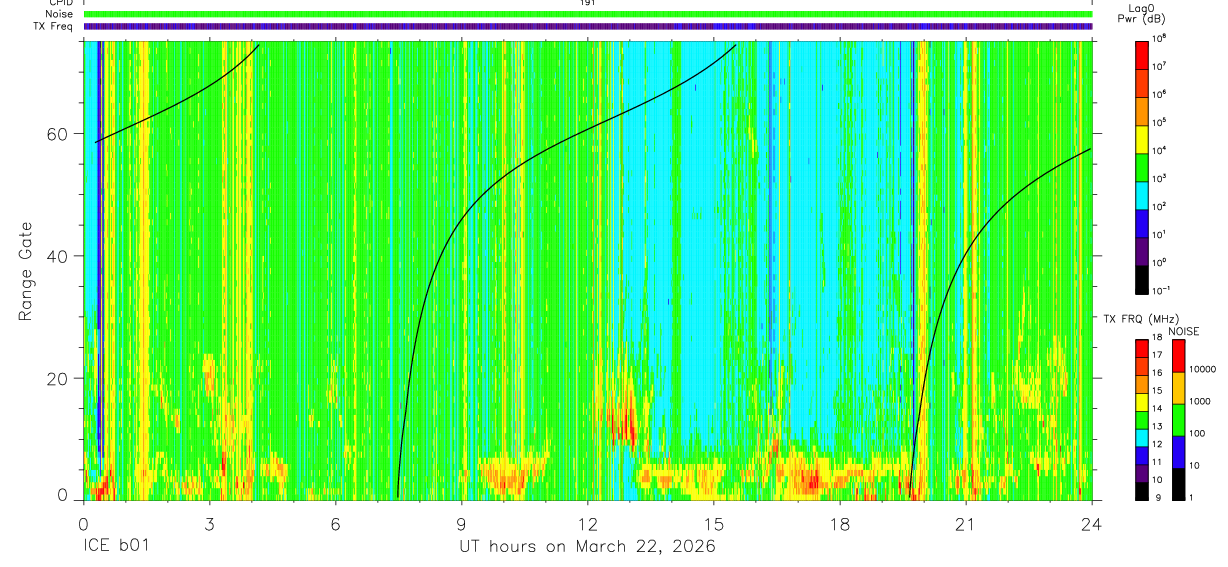
Task: Click the '17' label on TX FRQ scale
Action: [x=1158, y=355]
